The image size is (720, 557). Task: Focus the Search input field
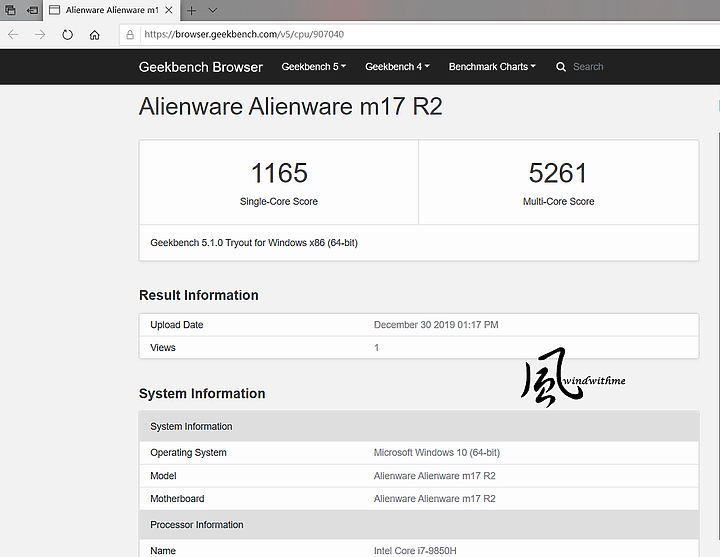[x=588, y=67]
